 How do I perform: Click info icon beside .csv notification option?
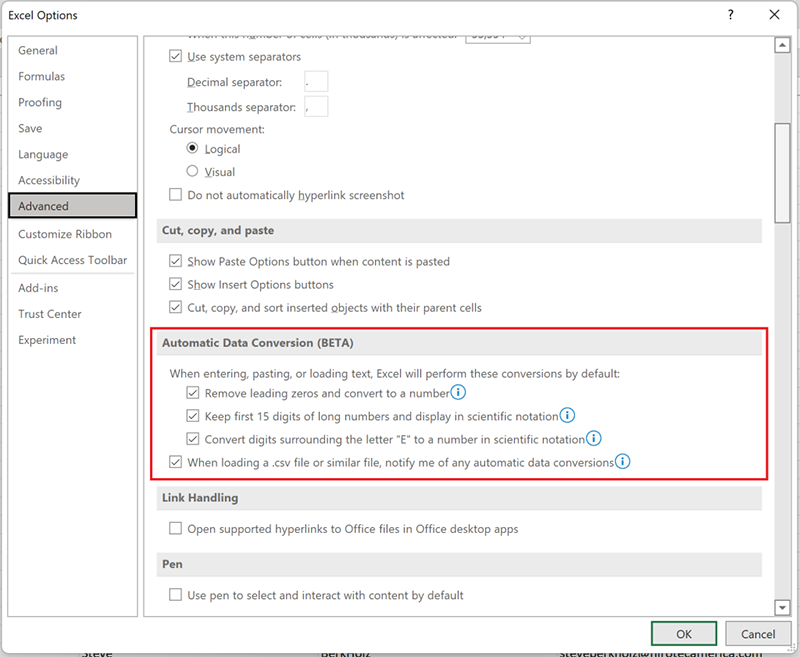[x=622, y=462]
